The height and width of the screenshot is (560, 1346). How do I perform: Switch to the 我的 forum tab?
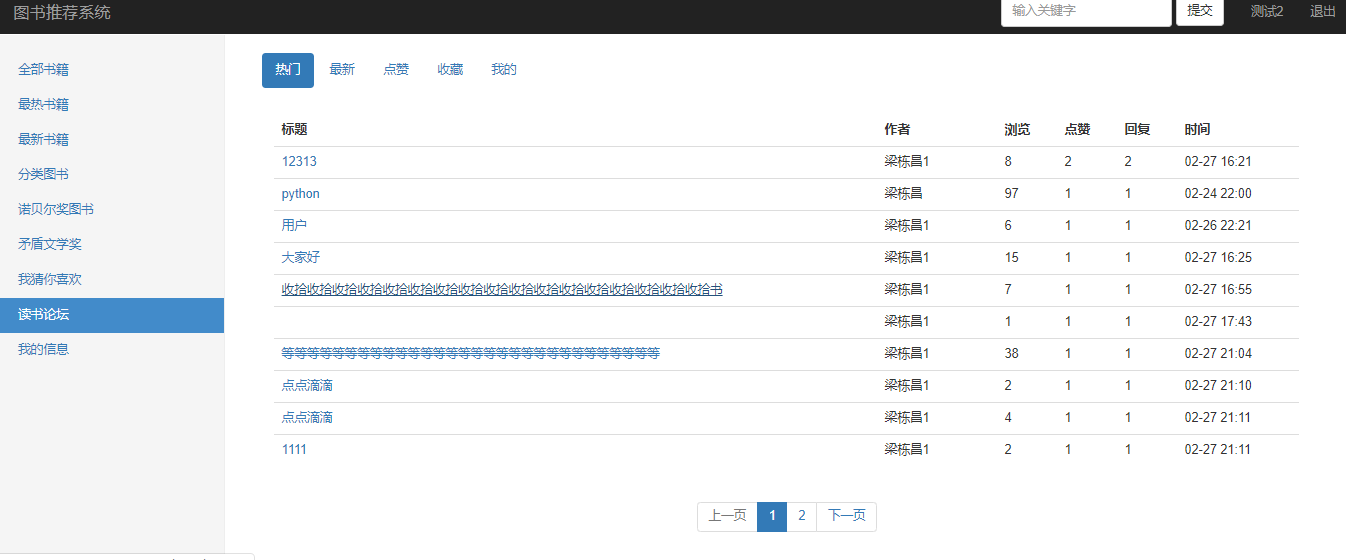(504, 70)
